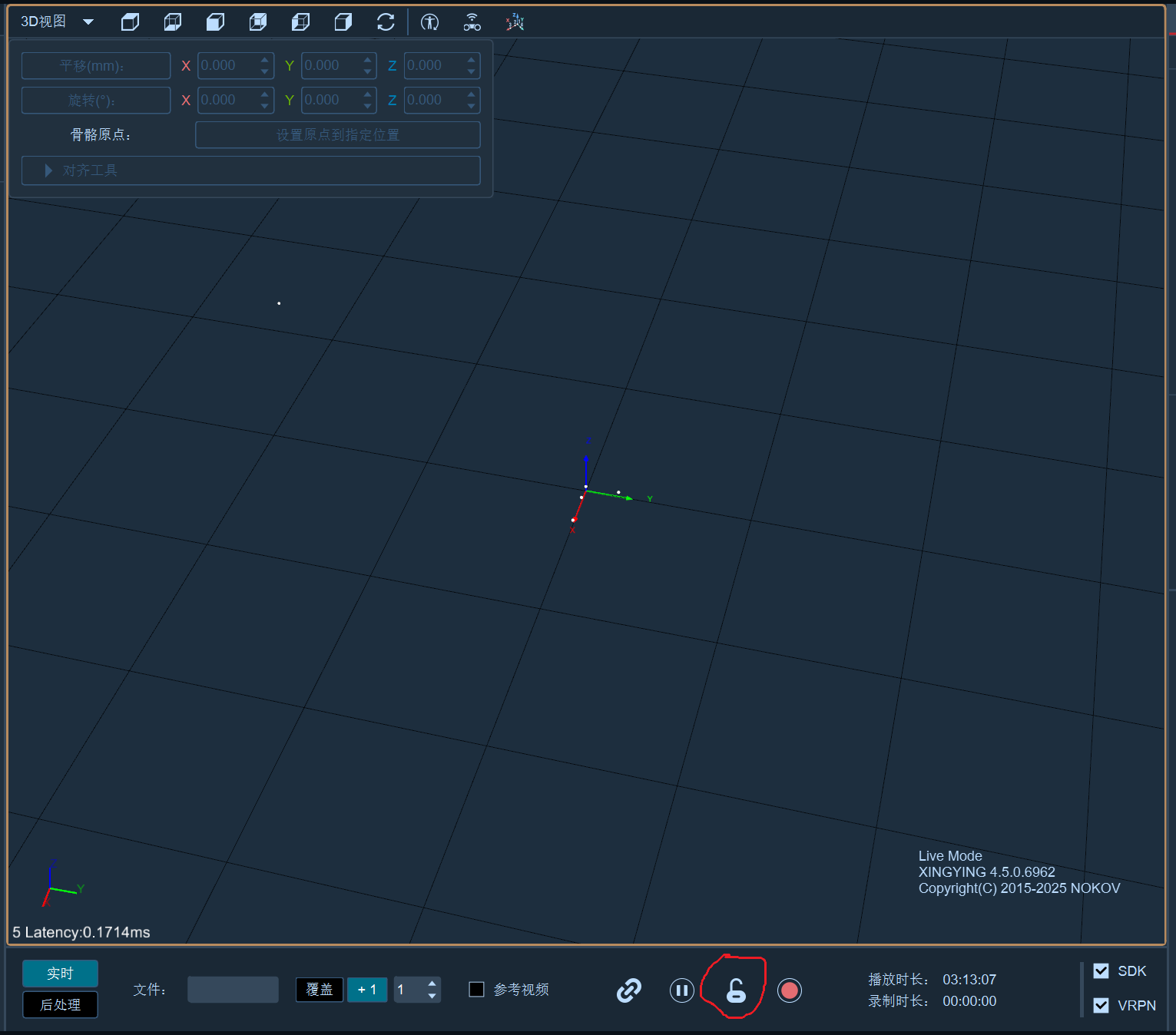Screen dimensions: 1176x1035
Task: Decrease the file number spinner beside +1
Action: click(x=432, y=996)
